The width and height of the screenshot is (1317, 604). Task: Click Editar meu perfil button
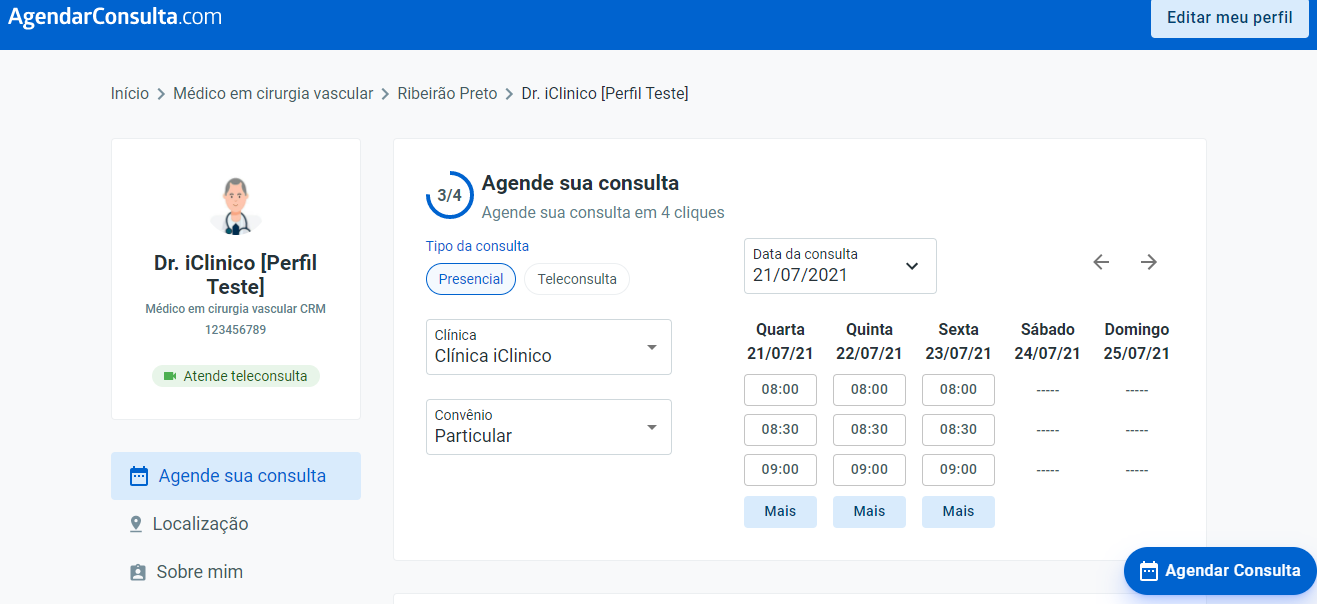click(x=1229, y=18)
